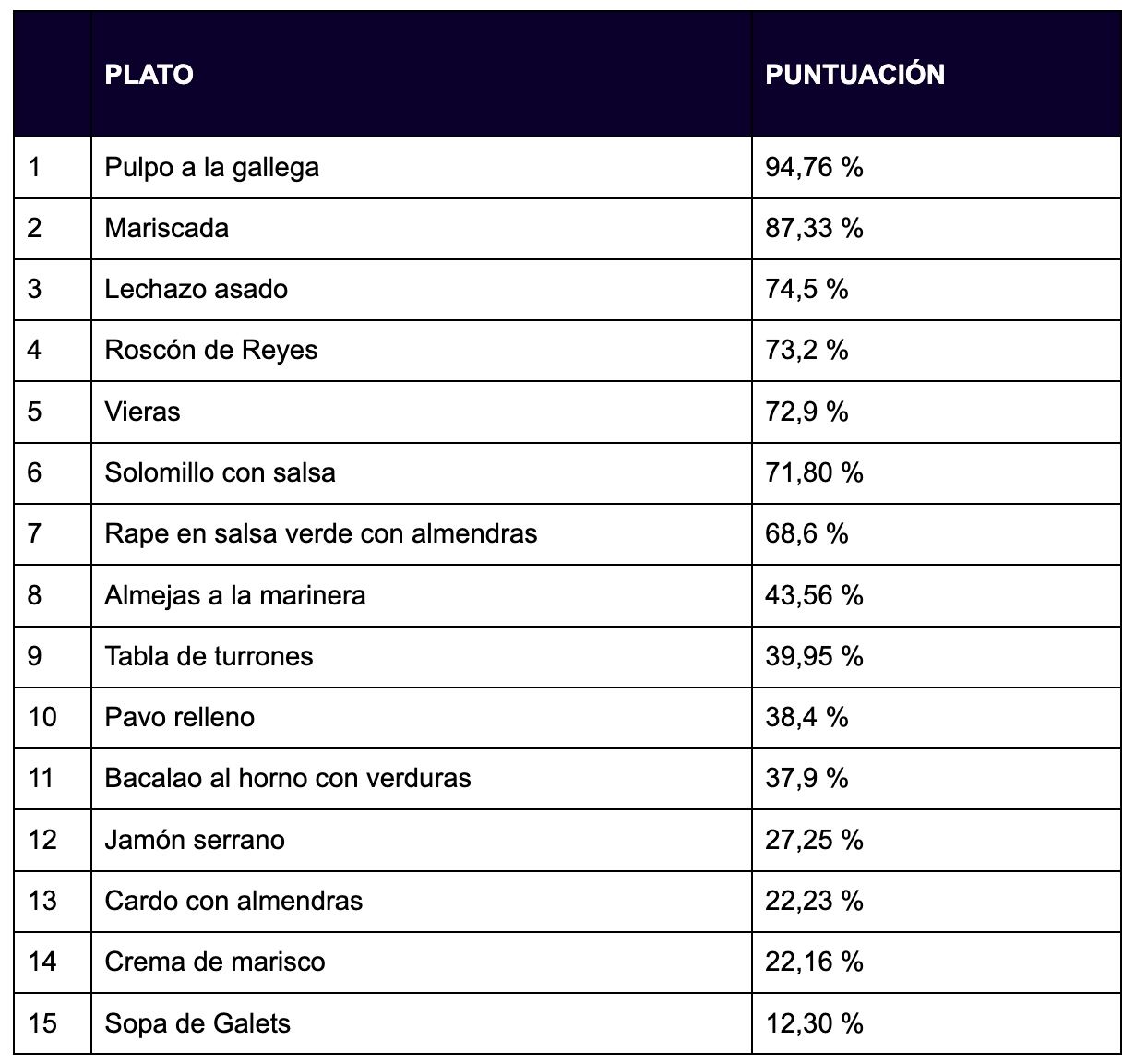Image resolution: width=1135 pixels, height=1064 pixels.
Task: Click the Mariscada dish cell
Action: point(167,228)
